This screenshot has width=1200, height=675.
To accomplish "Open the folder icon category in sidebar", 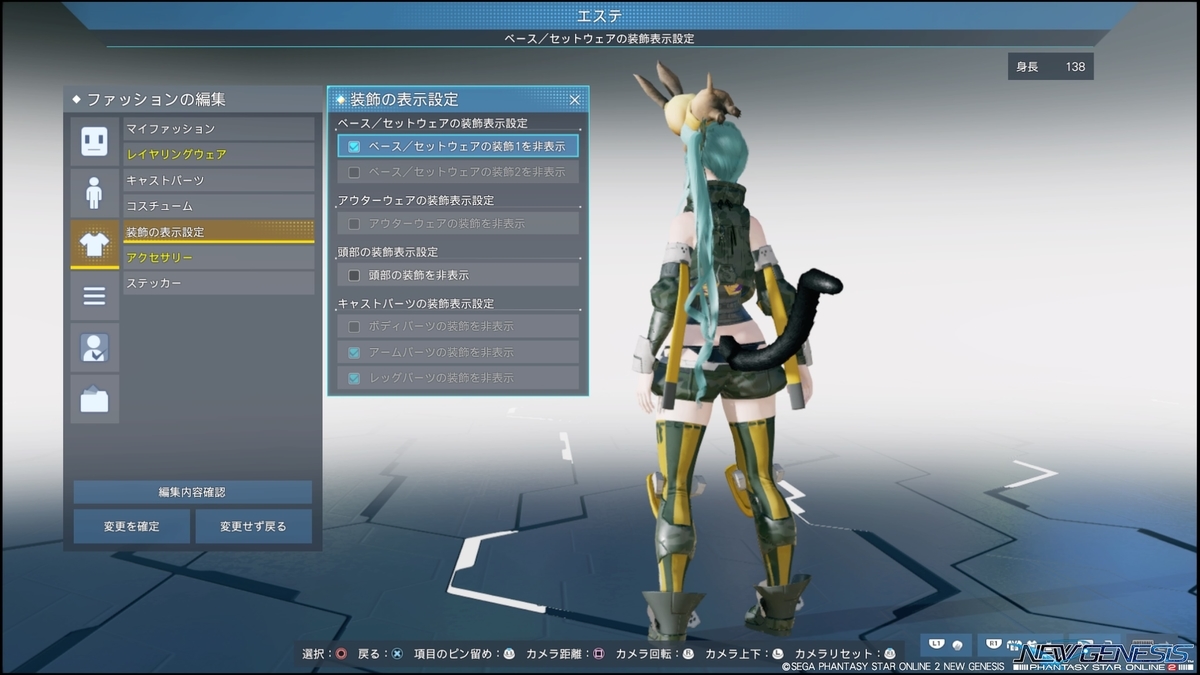I will click(x=94, y=400).
